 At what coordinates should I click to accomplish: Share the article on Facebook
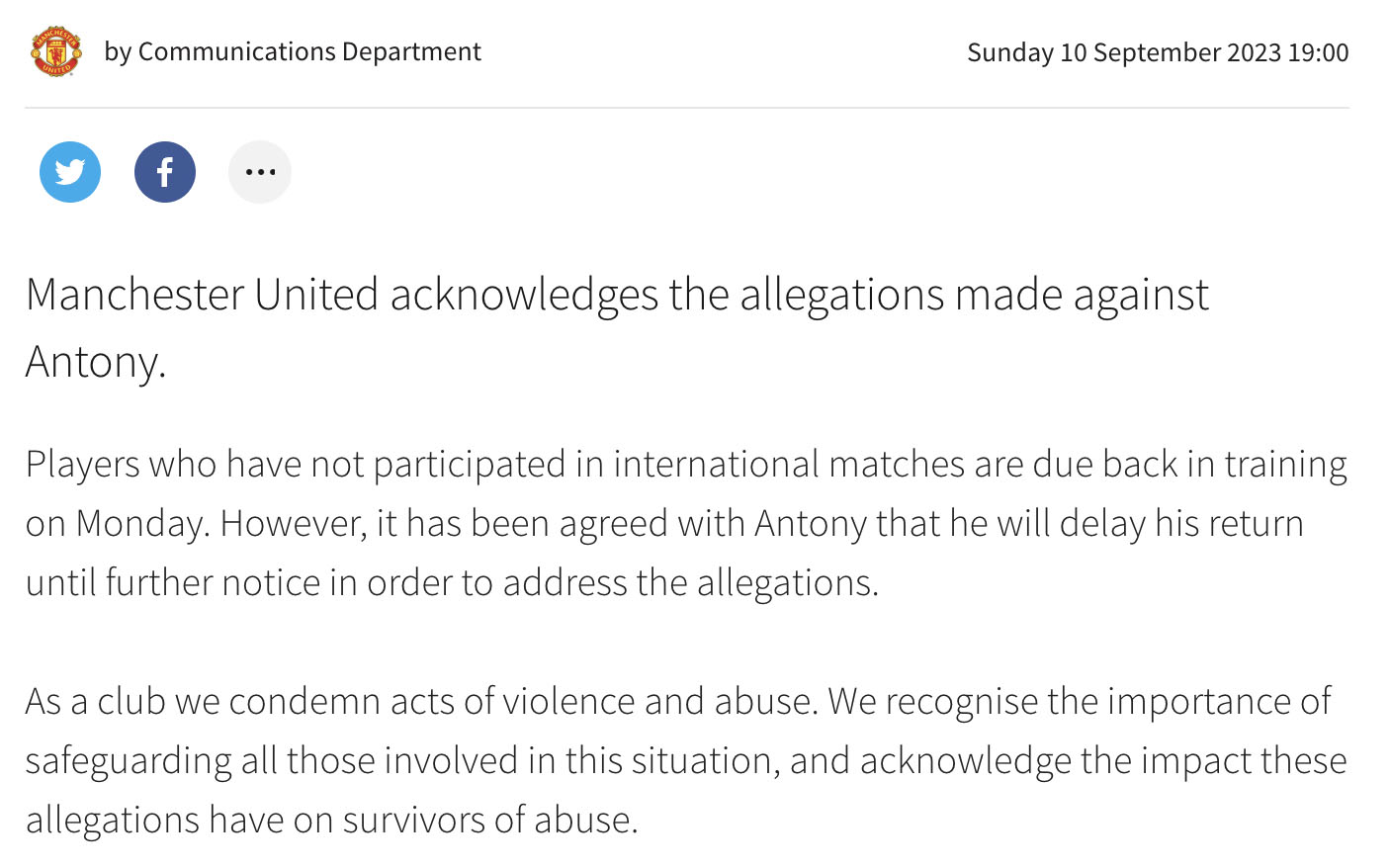point(165,172)
